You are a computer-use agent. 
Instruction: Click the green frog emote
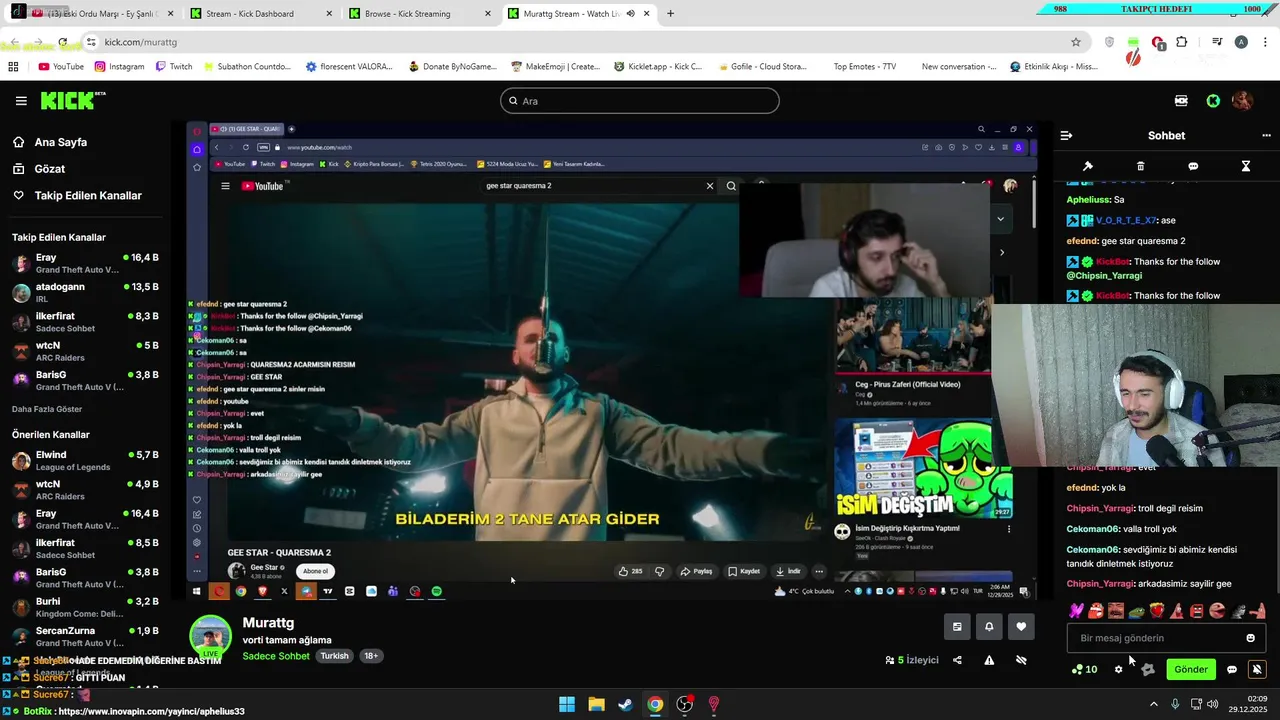[1136, 611]
